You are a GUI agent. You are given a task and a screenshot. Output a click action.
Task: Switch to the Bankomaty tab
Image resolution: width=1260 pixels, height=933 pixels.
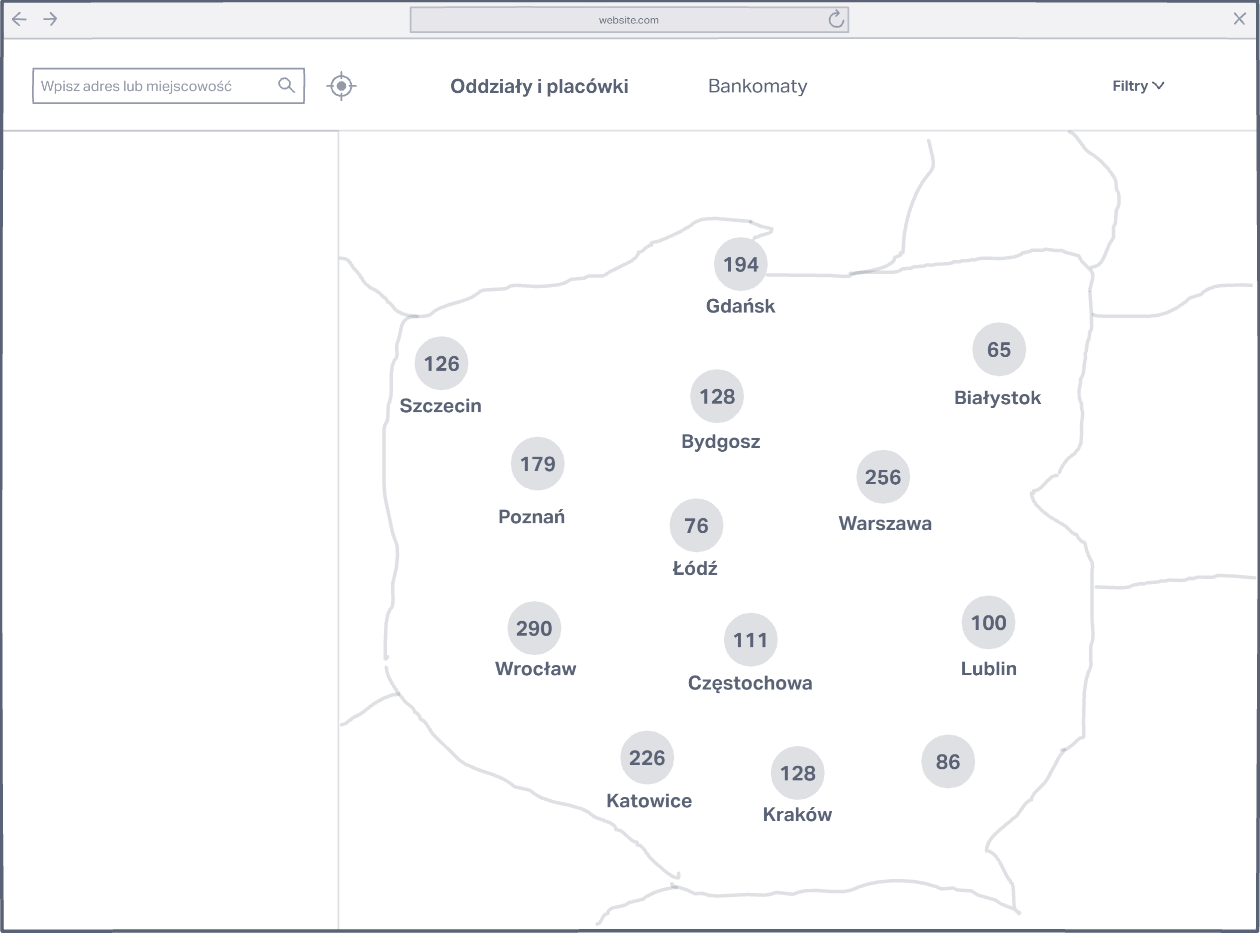(x=757, y=86)
